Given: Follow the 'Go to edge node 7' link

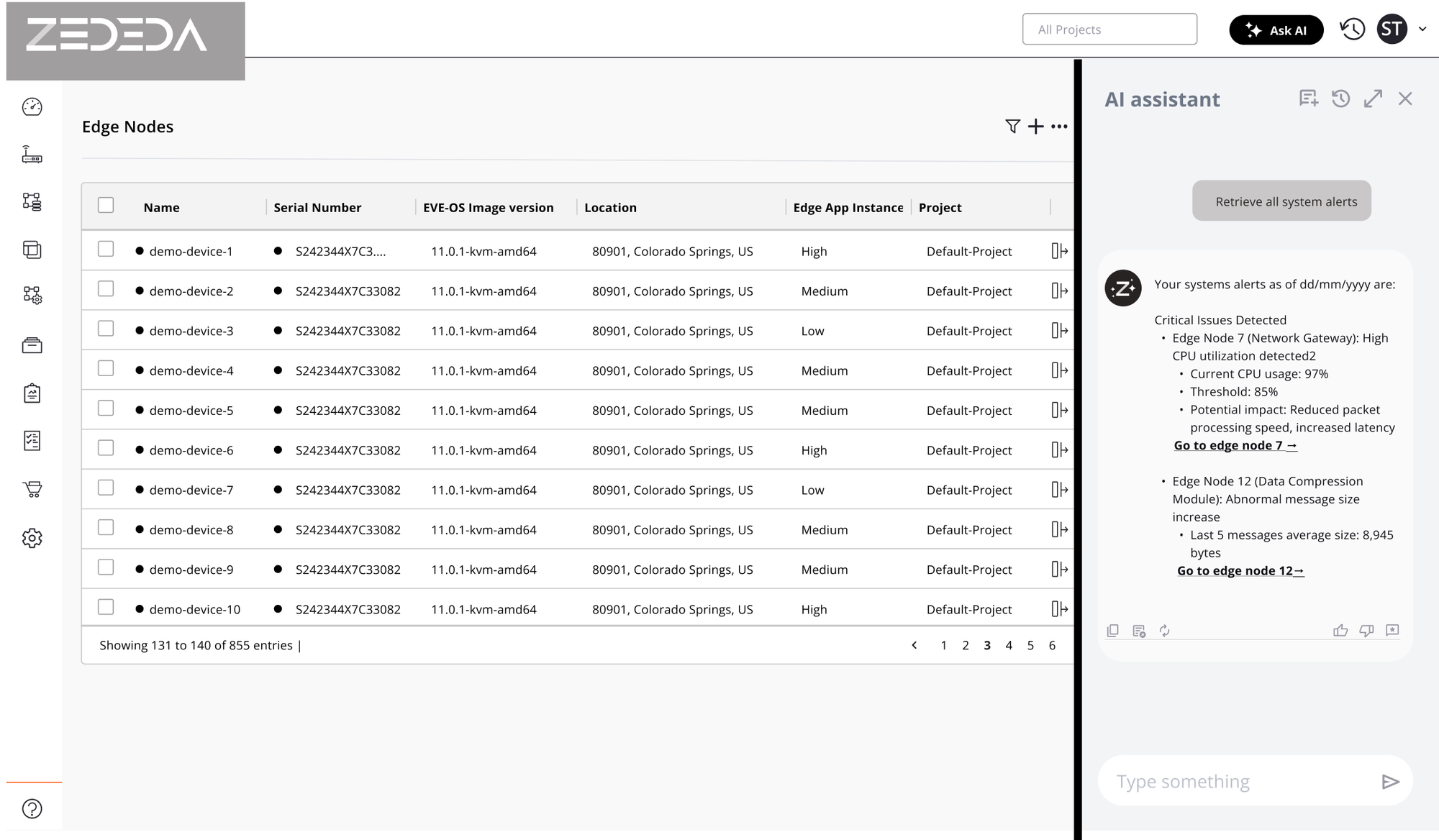Looking at the screenshot, I should coord(1235,445).
